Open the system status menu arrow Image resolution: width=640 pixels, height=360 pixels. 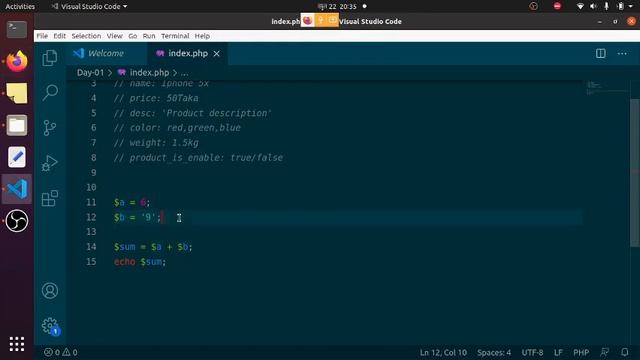click(x=631, y=6)
